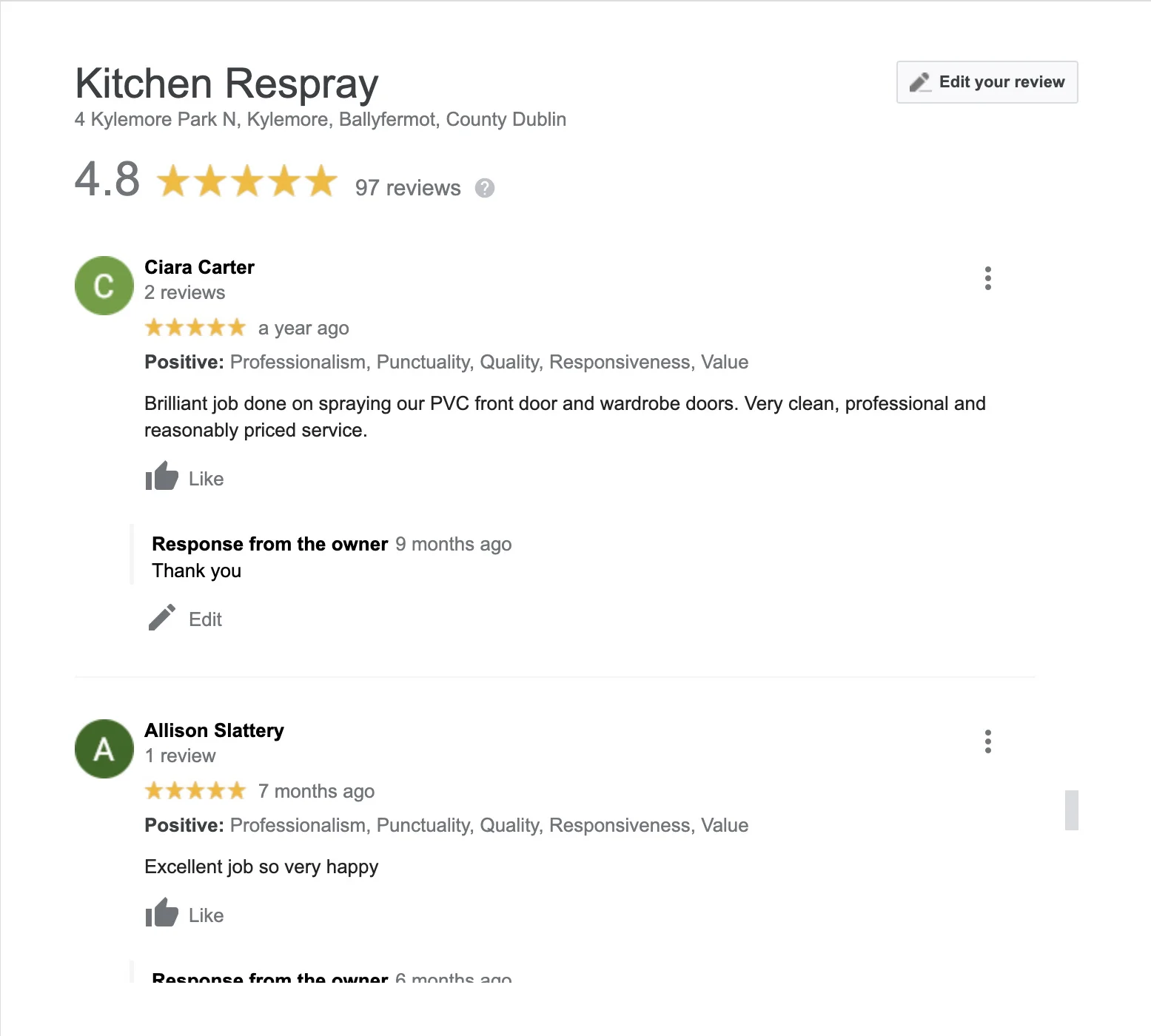This screenshot has width=1151, height=1036.
Task: Open Ciara Carter's profile name link
Action: [x=199, y=267]
